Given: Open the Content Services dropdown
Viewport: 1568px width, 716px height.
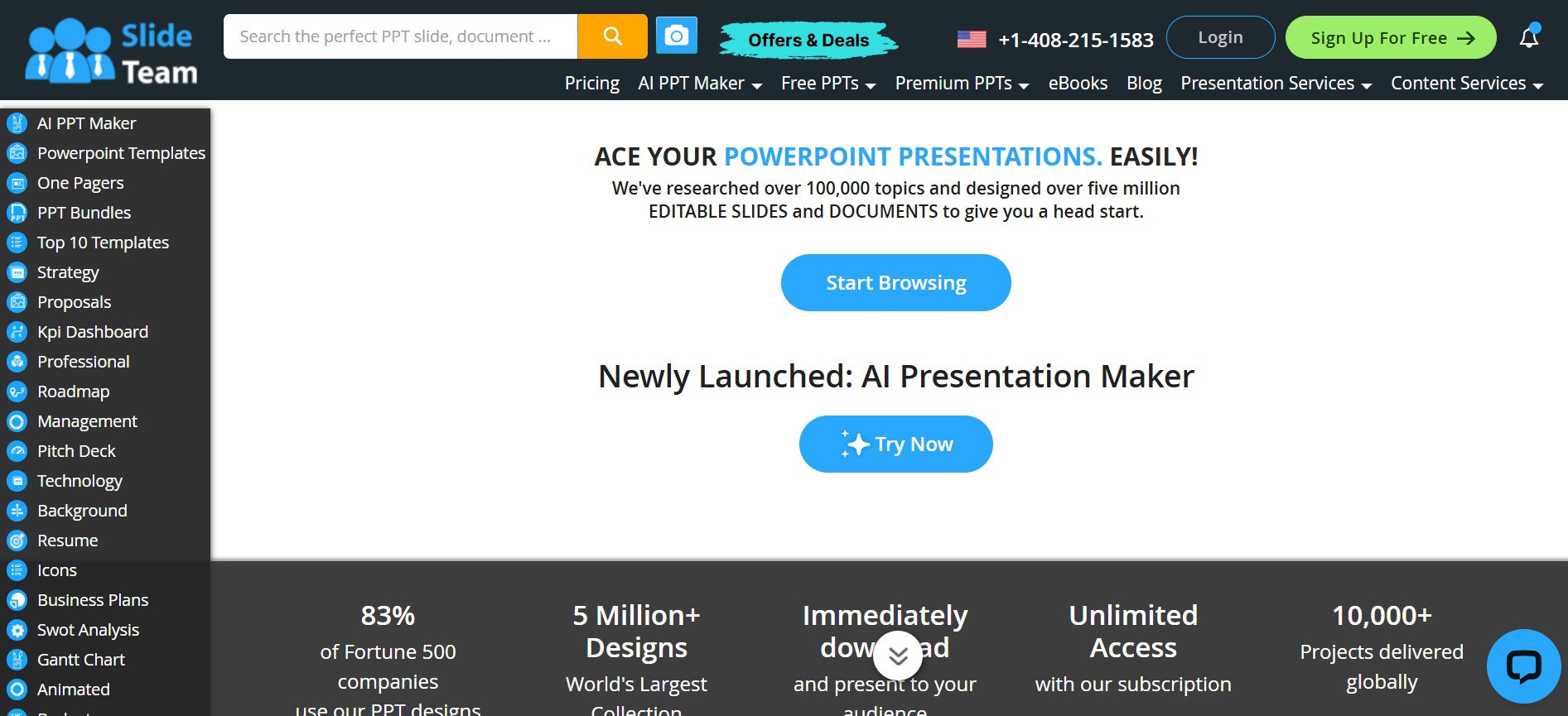Looking at the screenshot, I should click(1466, 84).
